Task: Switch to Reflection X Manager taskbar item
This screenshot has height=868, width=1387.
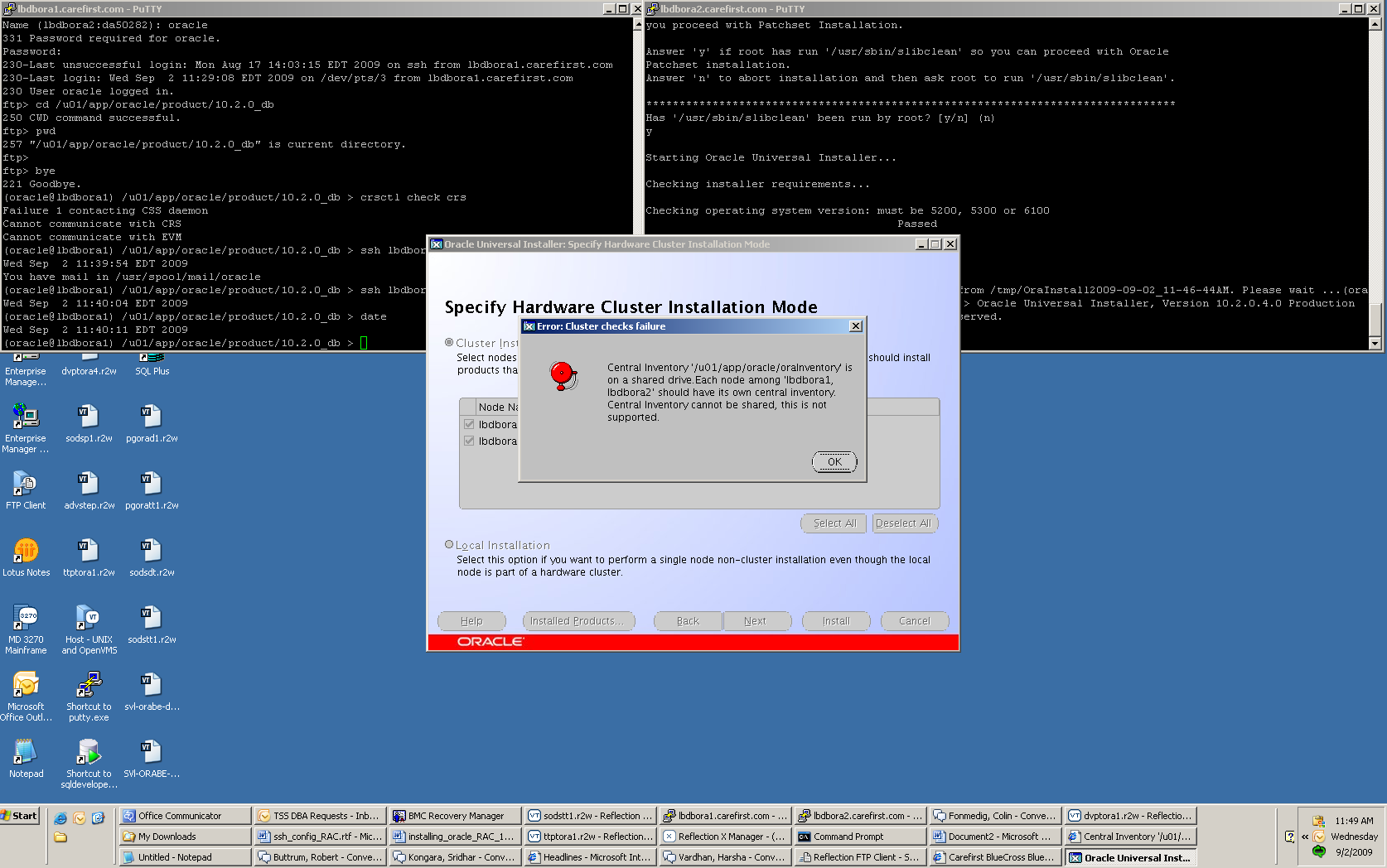Action: point(725,837)
